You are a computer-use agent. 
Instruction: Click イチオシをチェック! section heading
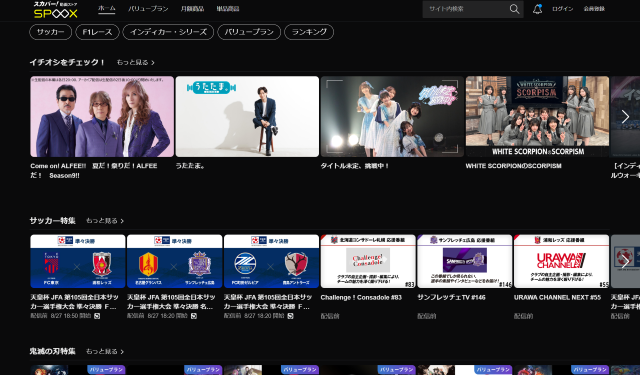(67, 62)
